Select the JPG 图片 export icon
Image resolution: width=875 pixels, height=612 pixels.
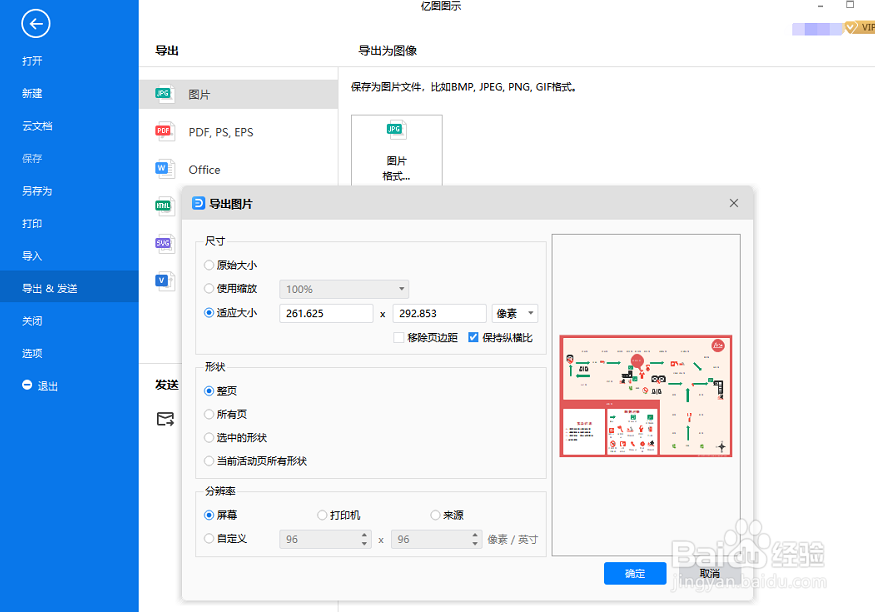(x=165, y=94)
